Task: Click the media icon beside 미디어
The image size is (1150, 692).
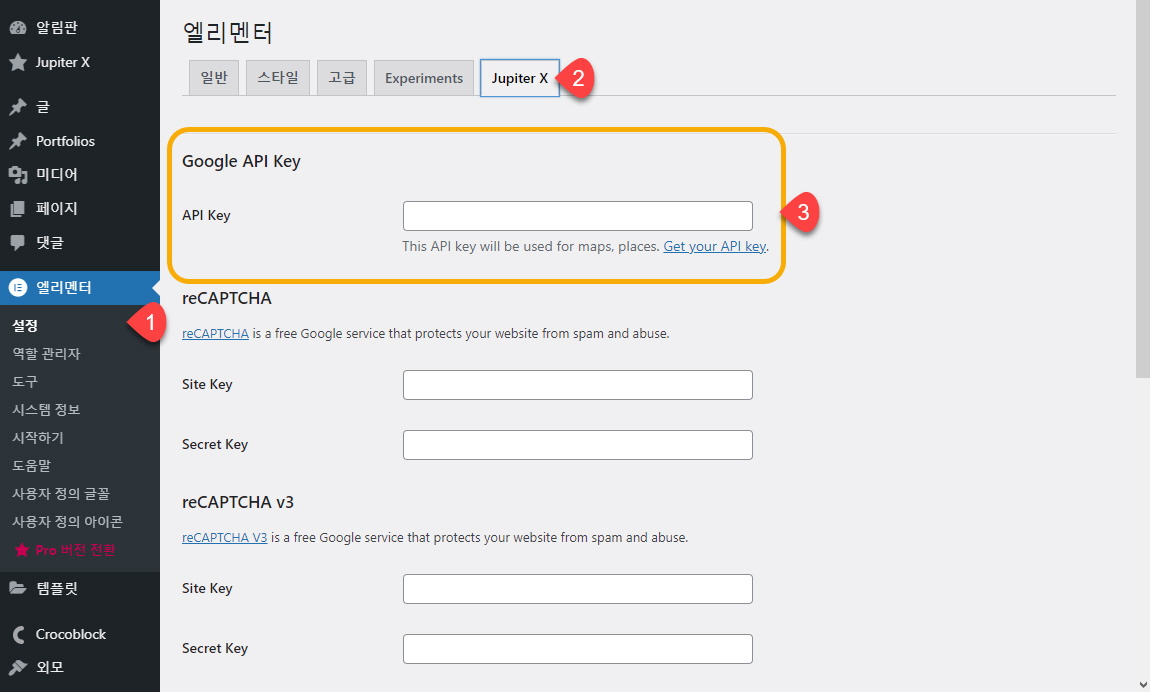Action: pos(18,174)
